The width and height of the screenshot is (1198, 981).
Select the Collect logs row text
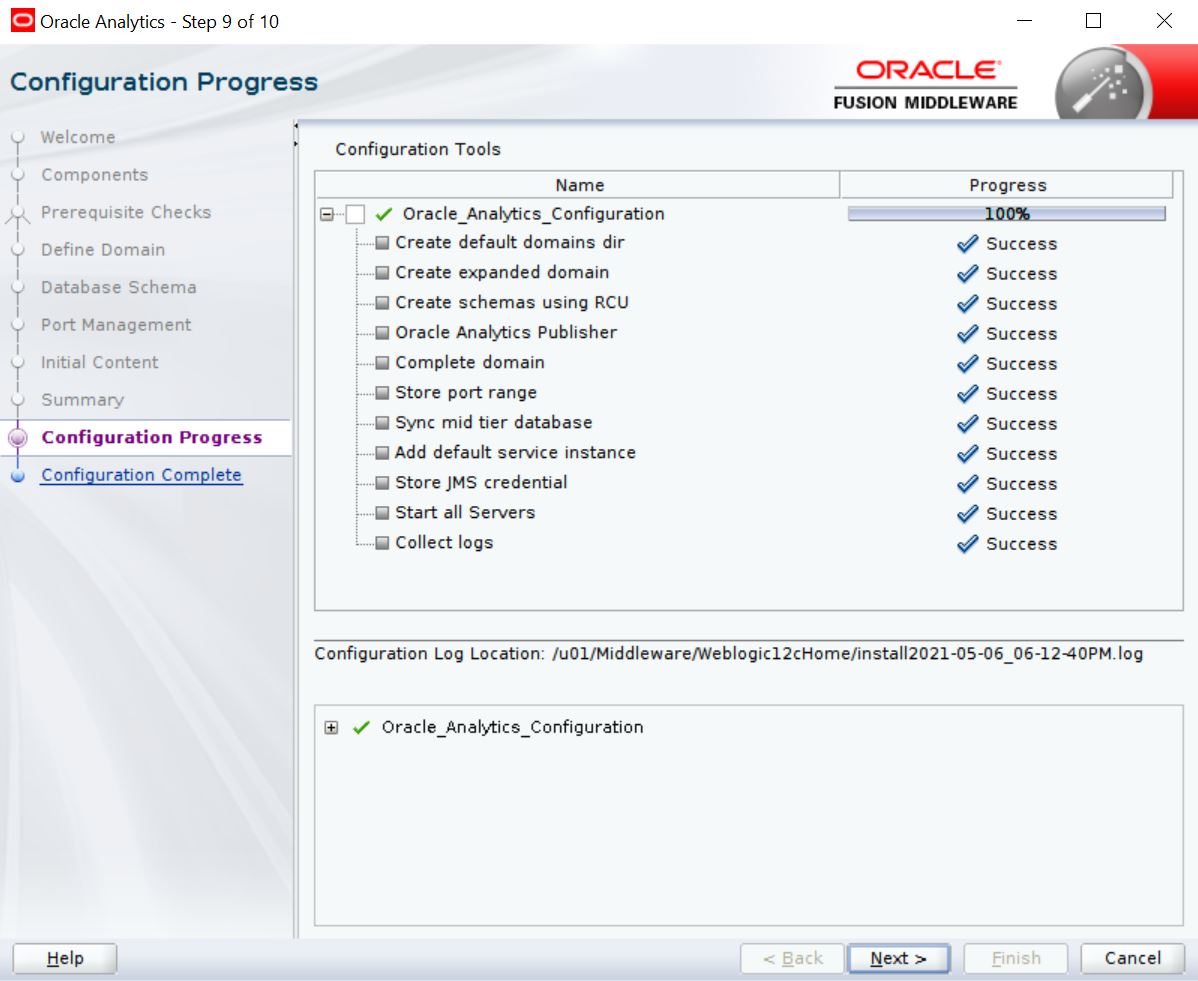click(444, 542)
